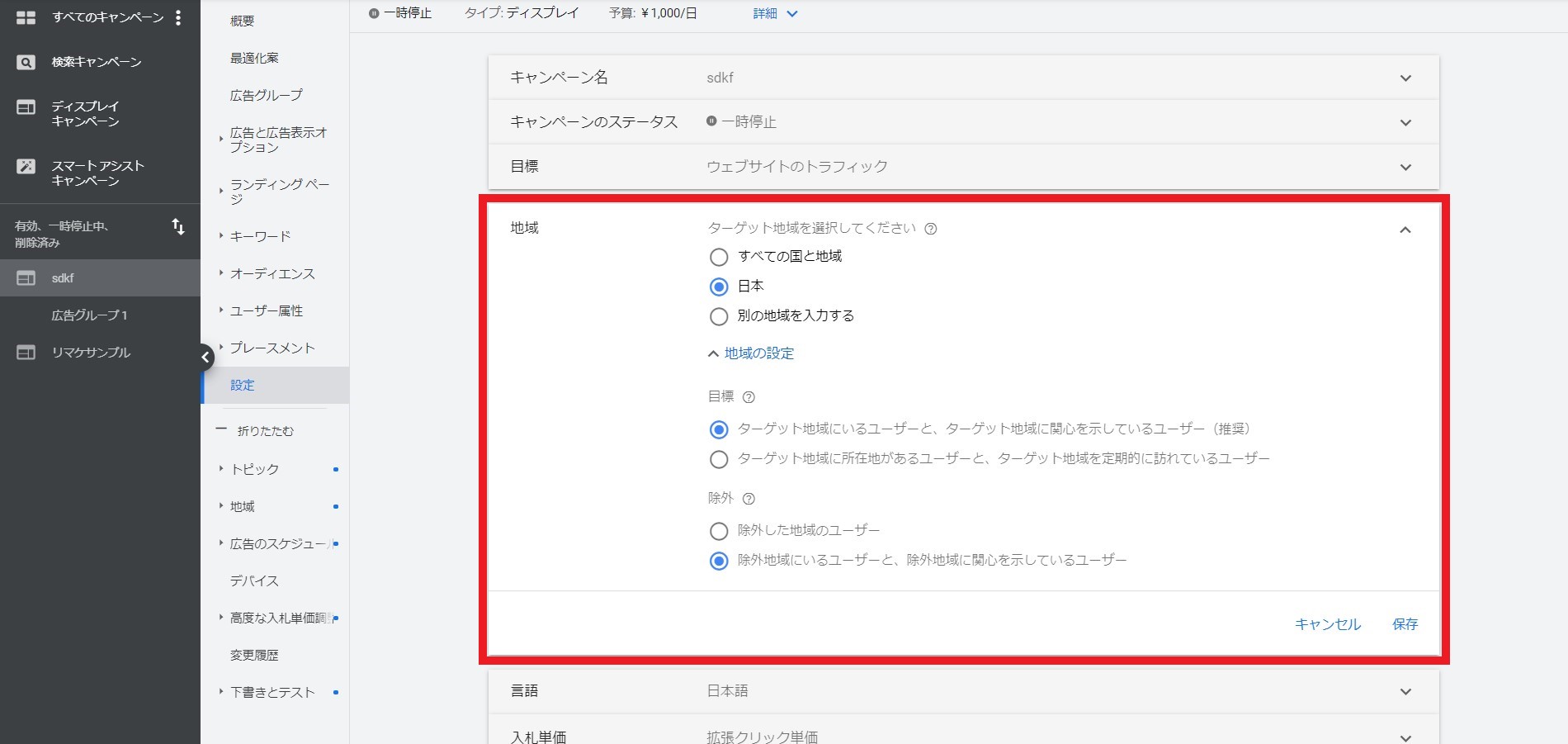Image resolution: width=1568 pixels, height=744 pixels.
Task: Select the スマートアシストキャンペーン icon
Action: coord(26,166)
